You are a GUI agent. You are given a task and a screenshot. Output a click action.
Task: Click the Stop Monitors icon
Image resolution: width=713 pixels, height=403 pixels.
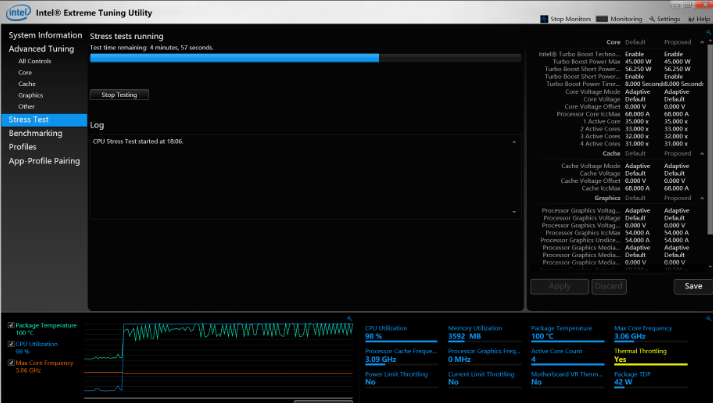(x=544, y=19)
